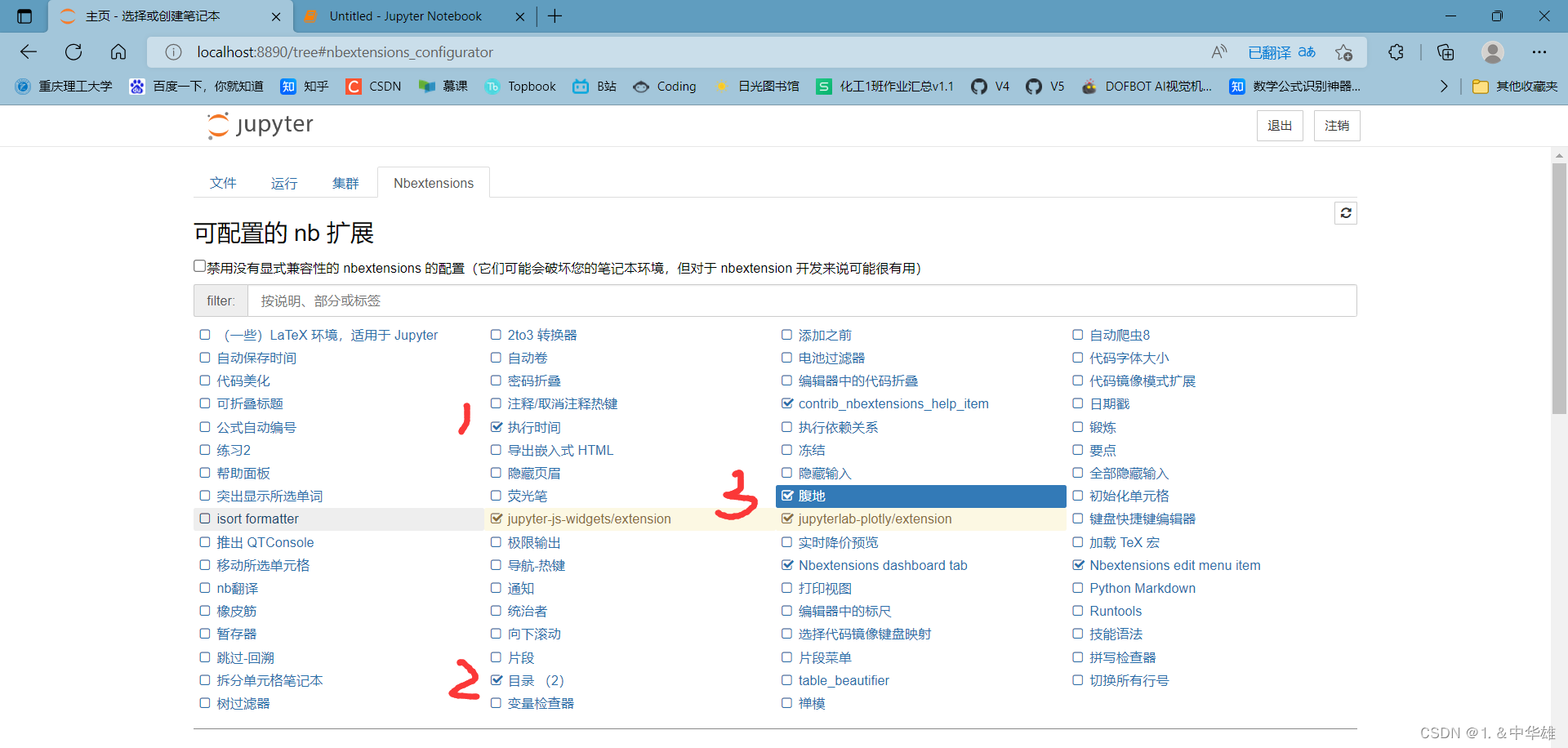Open the 其他收藏夹 bookmarks folder
This screenshot has height=748, width=1568.
(x=1515, y=87)
